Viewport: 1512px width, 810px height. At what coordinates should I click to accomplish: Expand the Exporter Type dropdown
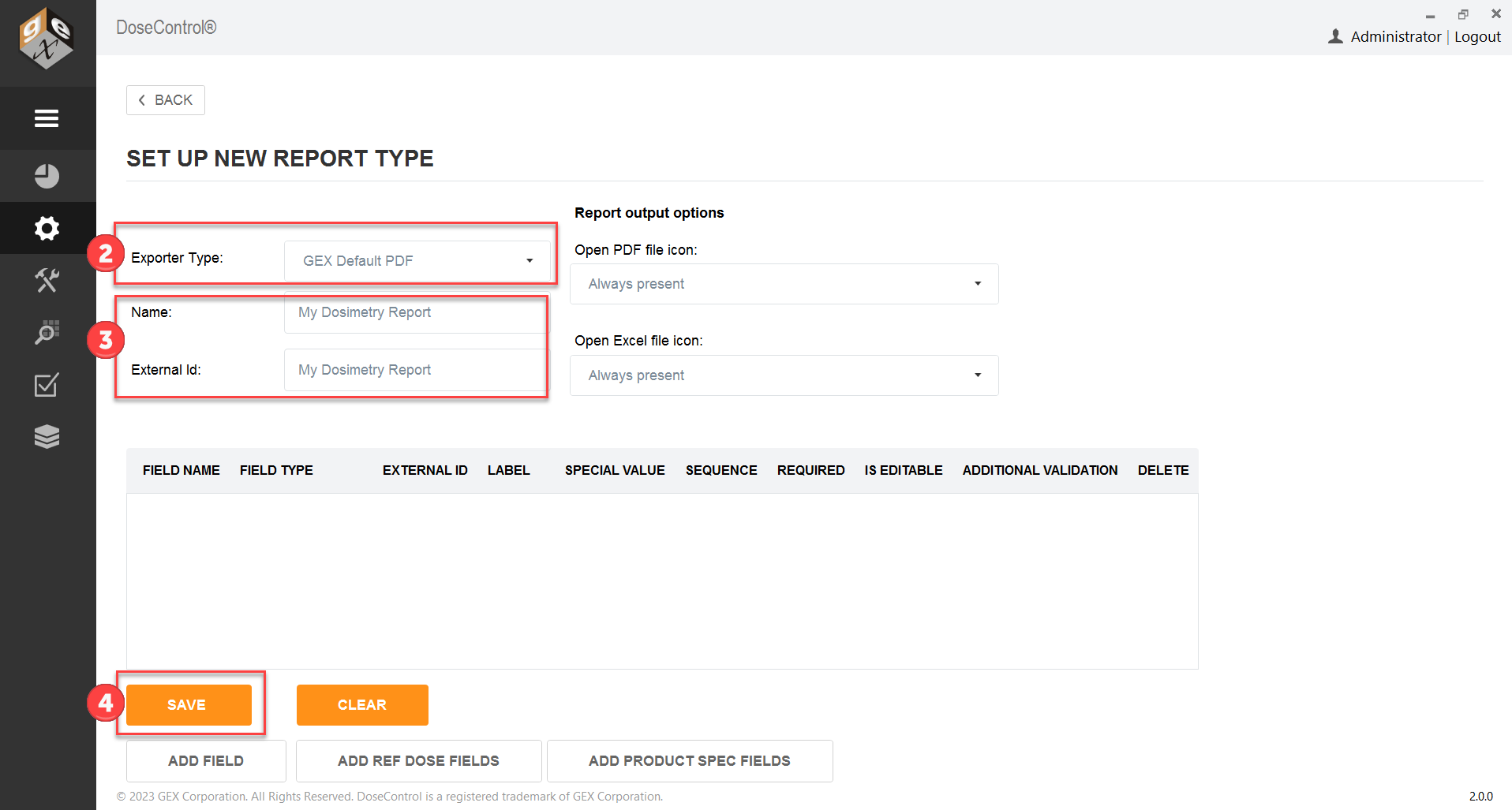[417, 261]
